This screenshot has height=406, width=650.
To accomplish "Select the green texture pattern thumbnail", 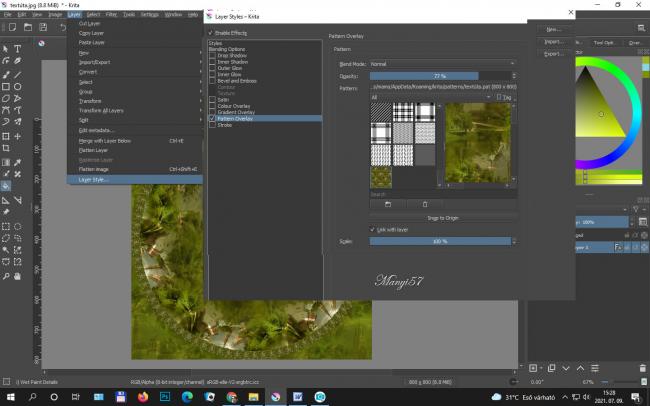I will point(381,176).
